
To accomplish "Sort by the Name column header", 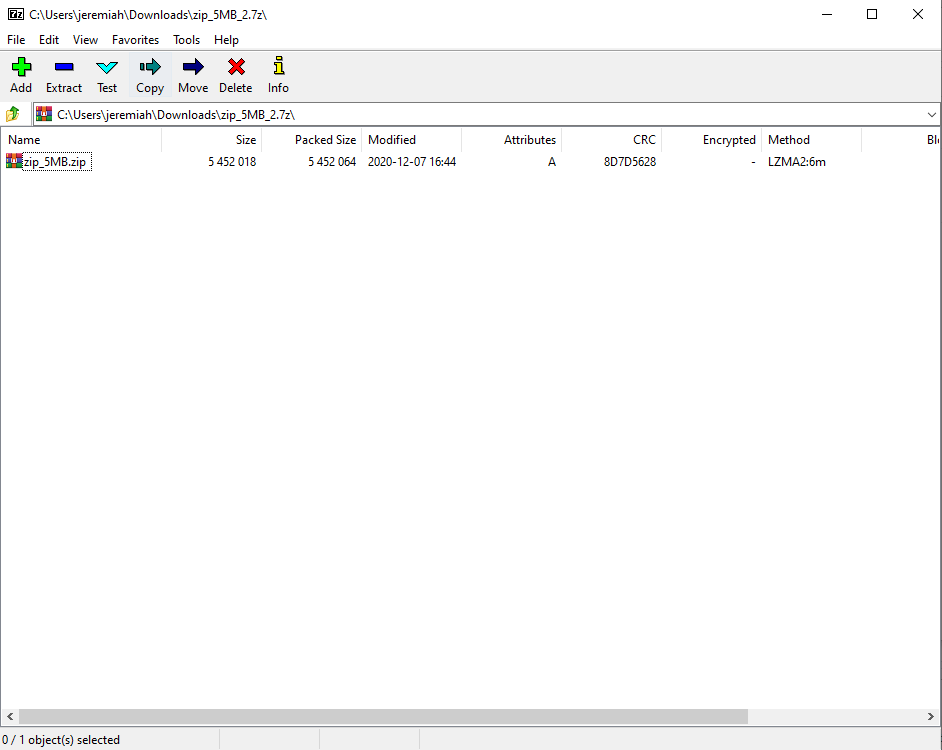I will (x=80, y=140).
